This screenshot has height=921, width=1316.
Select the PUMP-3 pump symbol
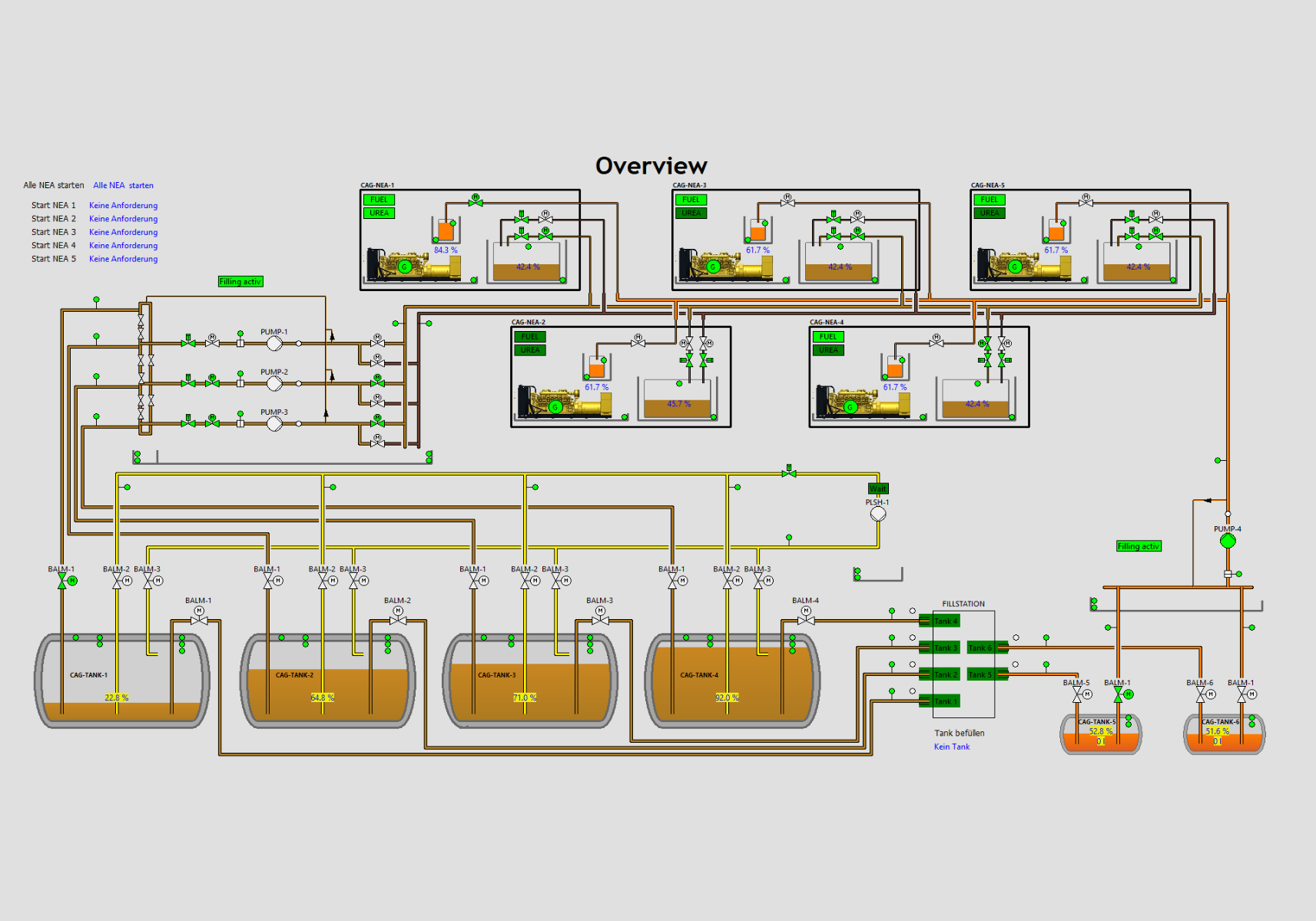tap(273, 422)
